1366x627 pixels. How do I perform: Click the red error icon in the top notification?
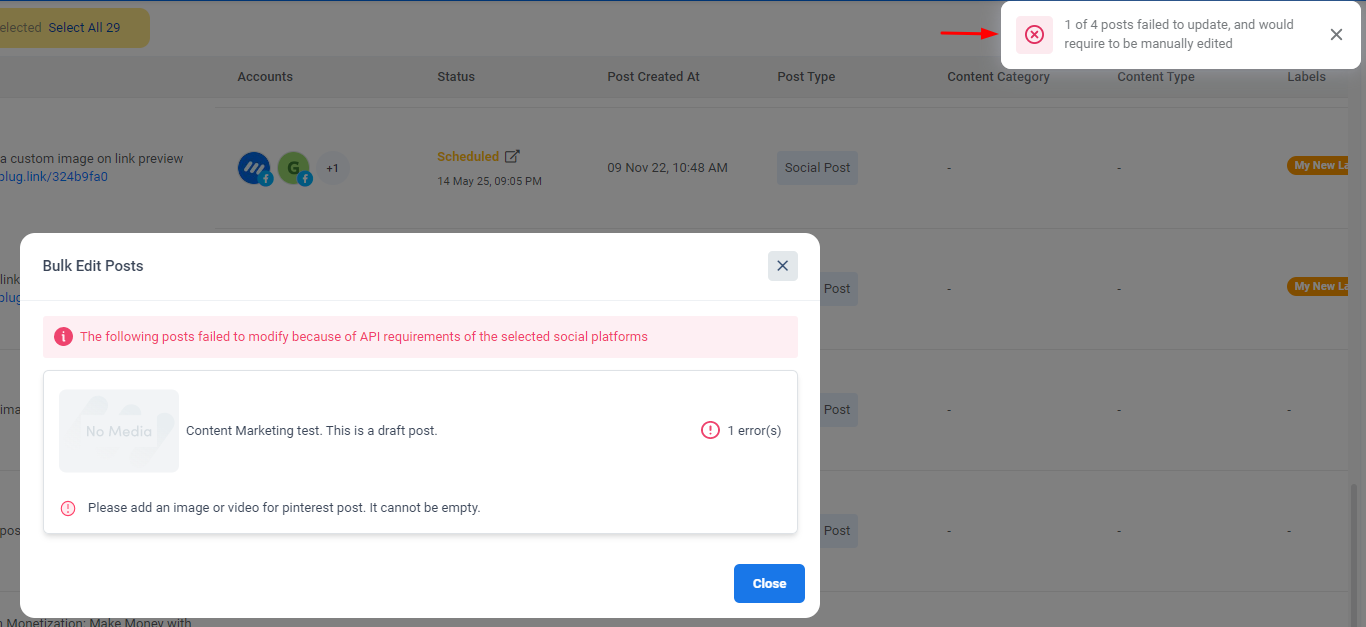1034,35
